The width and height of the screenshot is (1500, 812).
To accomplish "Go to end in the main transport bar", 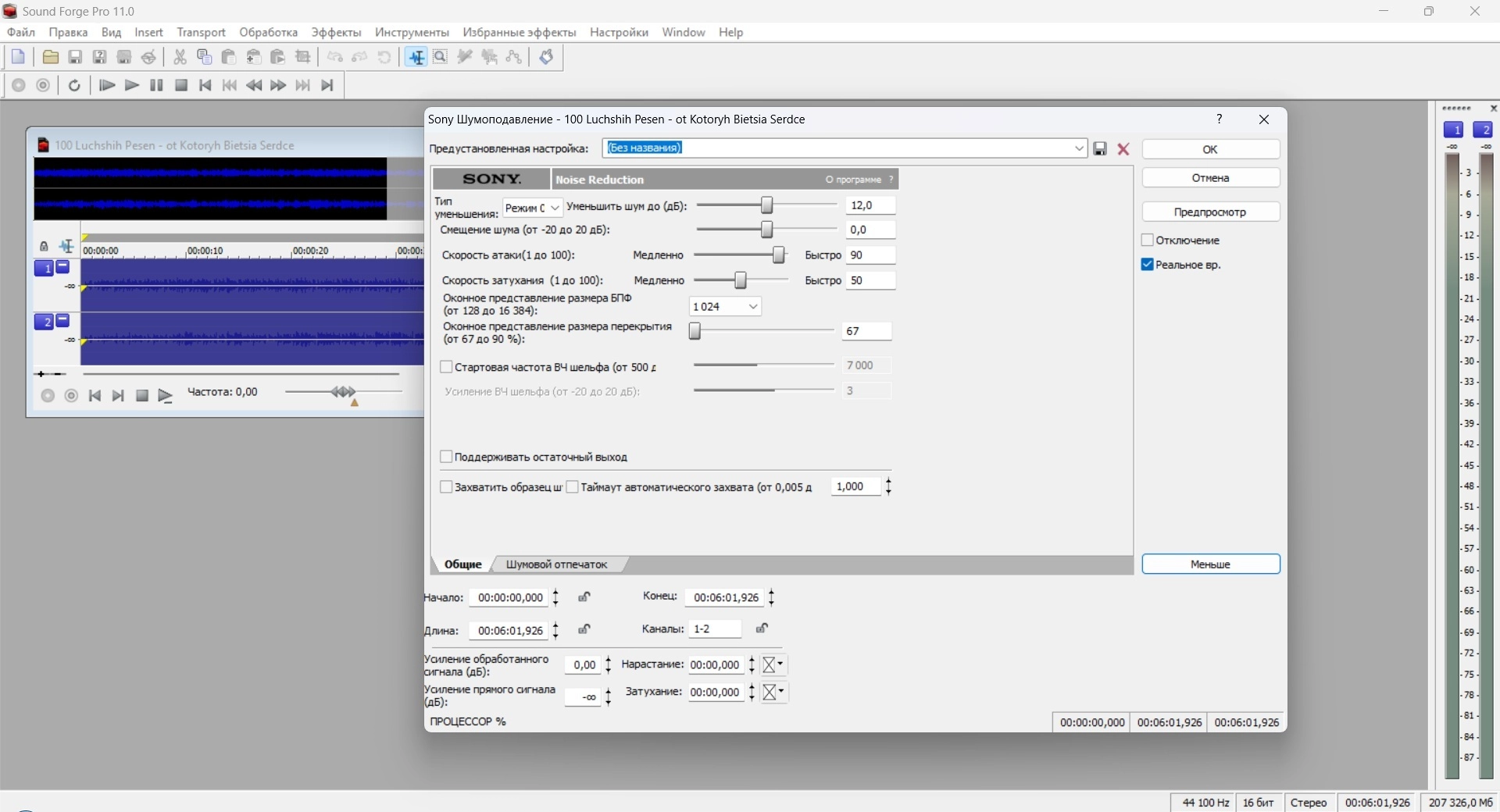I will pyautogui.click(x=327, y=85).
